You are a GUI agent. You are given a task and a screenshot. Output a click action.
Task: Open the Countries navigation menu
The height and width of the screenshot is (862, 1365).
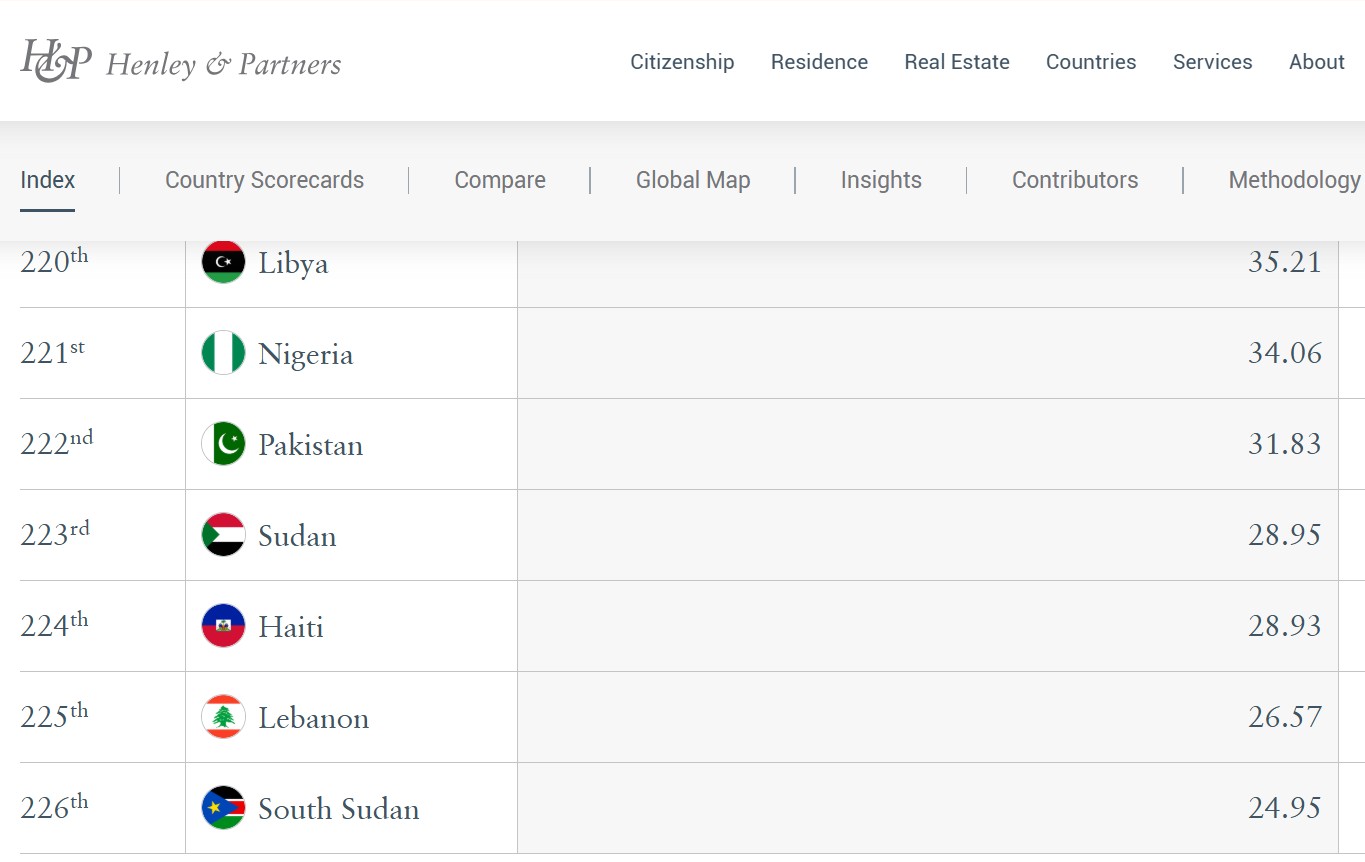click(x=1091, y=62)
